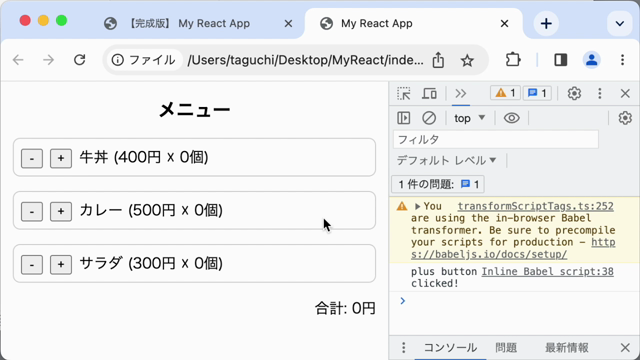Select the コンソール drawer tab

click(x=450, y=348)
